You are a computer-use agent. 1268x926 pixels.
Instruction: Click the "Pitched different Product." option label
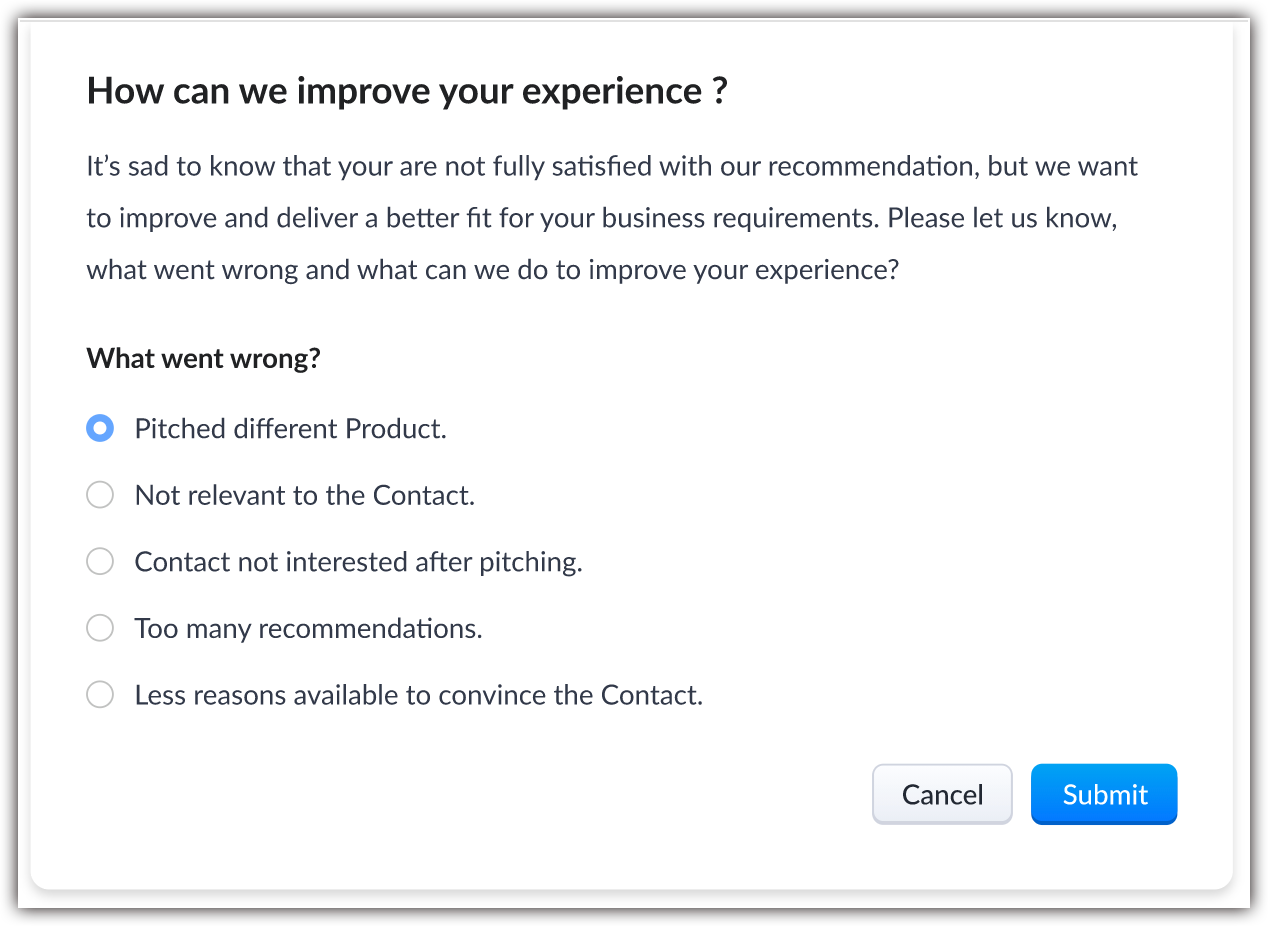click(290, 429)
